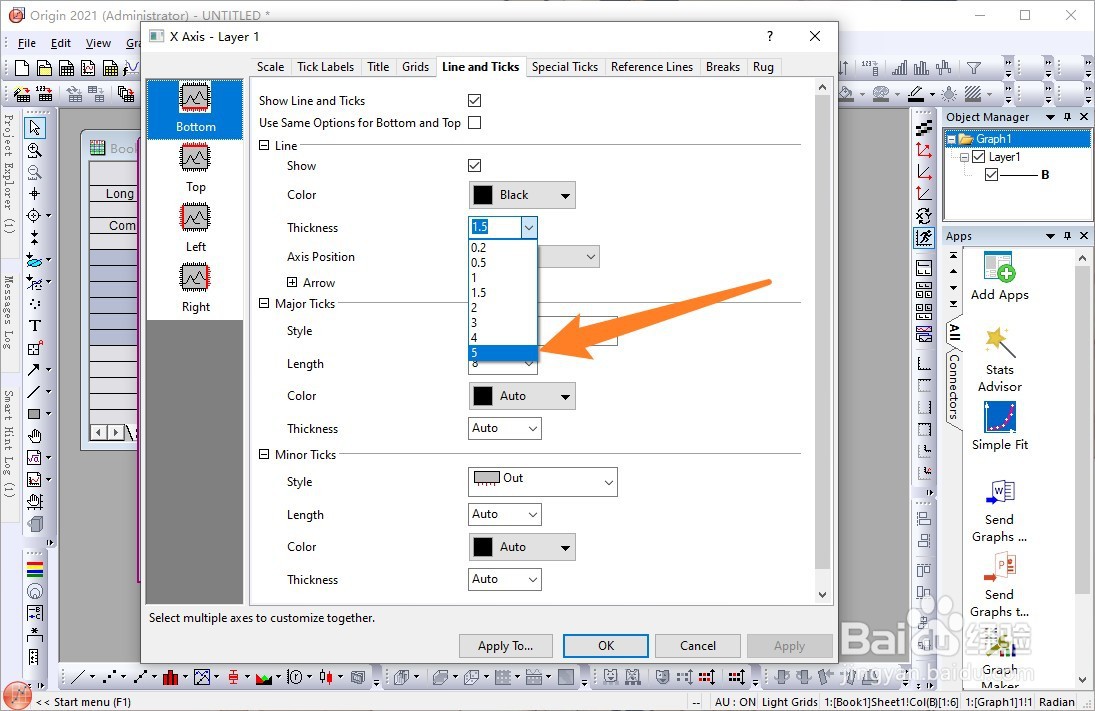Click the New Folder icon
The height and width of the screenshot is (711, 1095).
coord(44,68)
